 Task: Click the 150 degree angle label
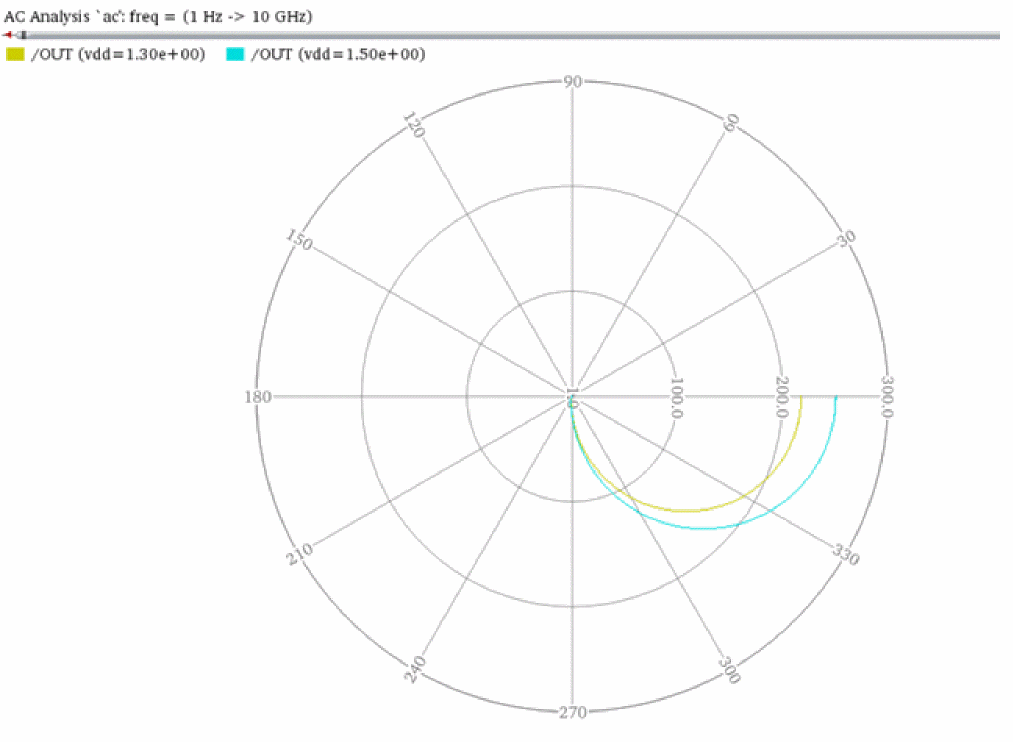pyautogui.click(x=299, y=240)
